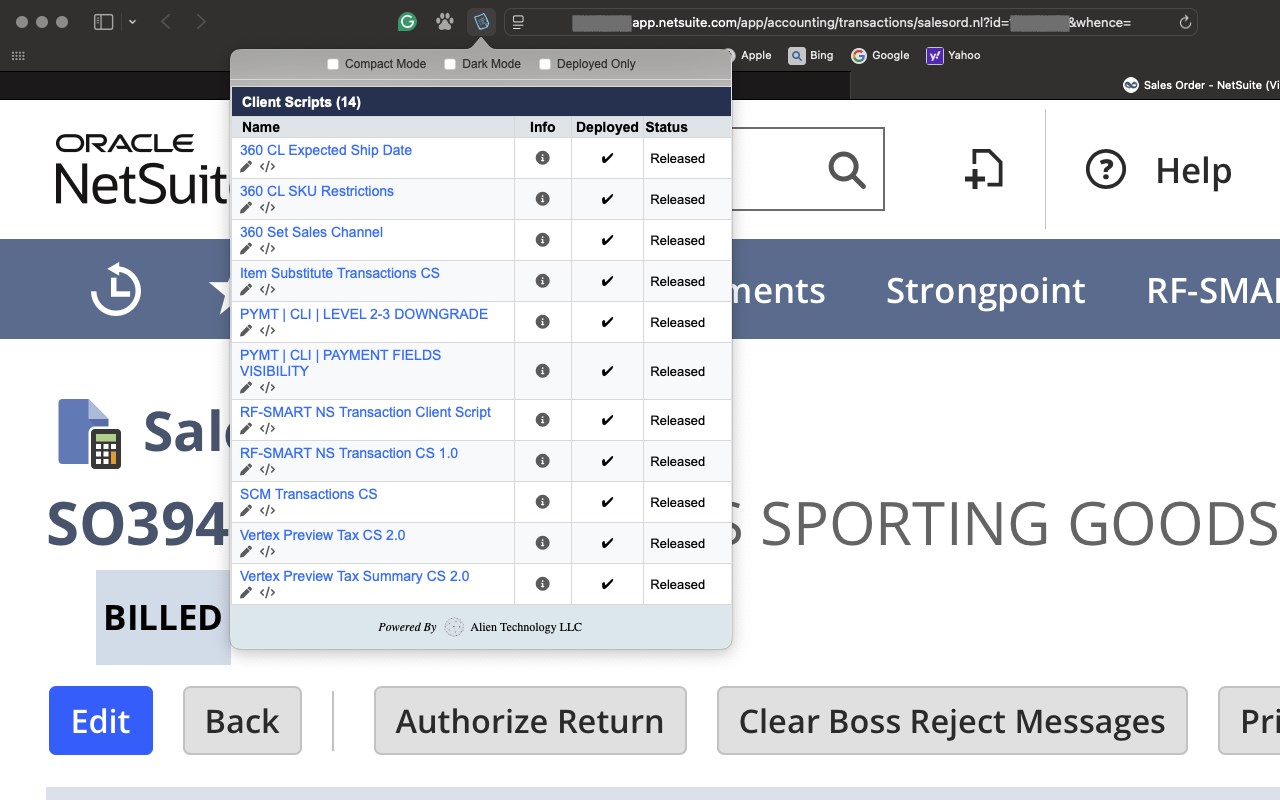This screenshot has height=800, width=1280.
Task: Click the Safari address bar URL field
Action: 850,22
